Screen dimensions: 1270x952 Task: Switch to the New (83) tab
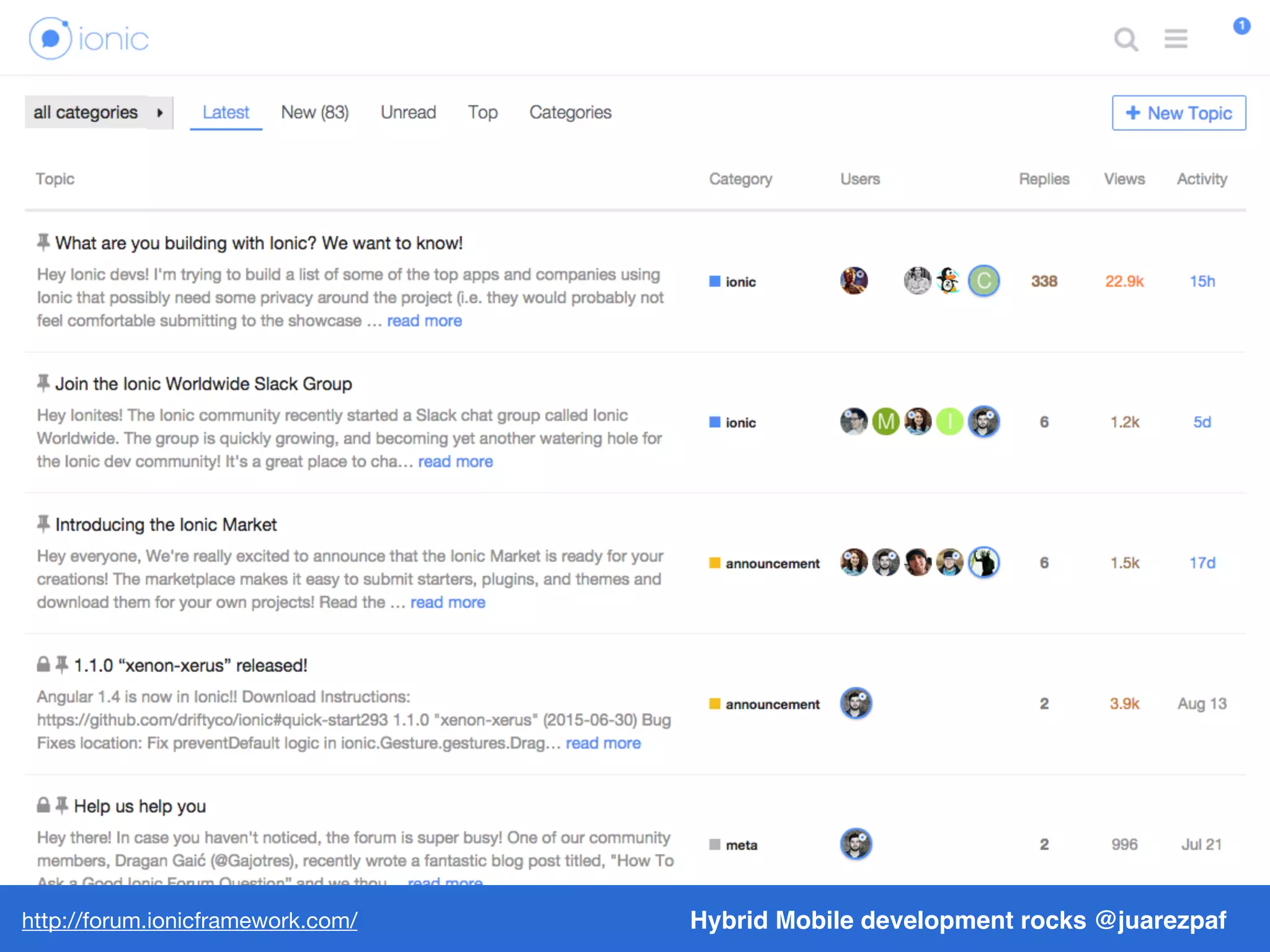pos(315,112)
